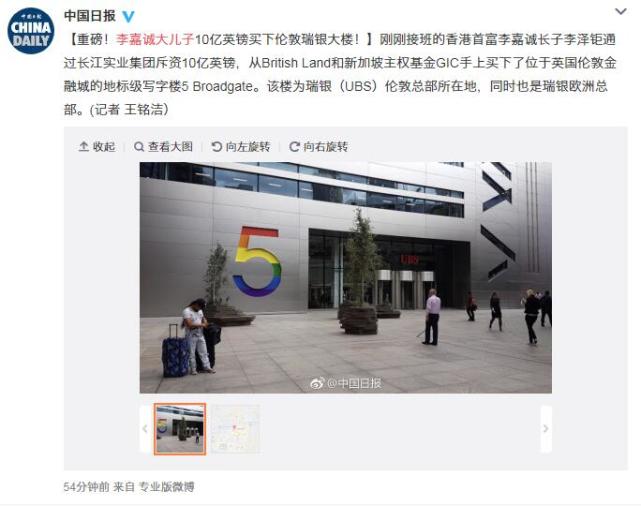
Task: Open the 专业版微博 source link
Action: pyautogui.click(x=166, y=487)
